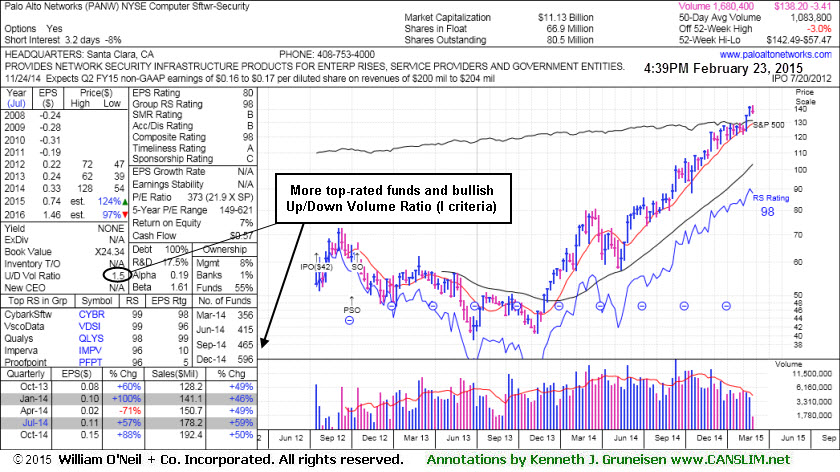840x472 pixels.
Task: Click the phone number 408-753-4000
Action: coord(346,55)
